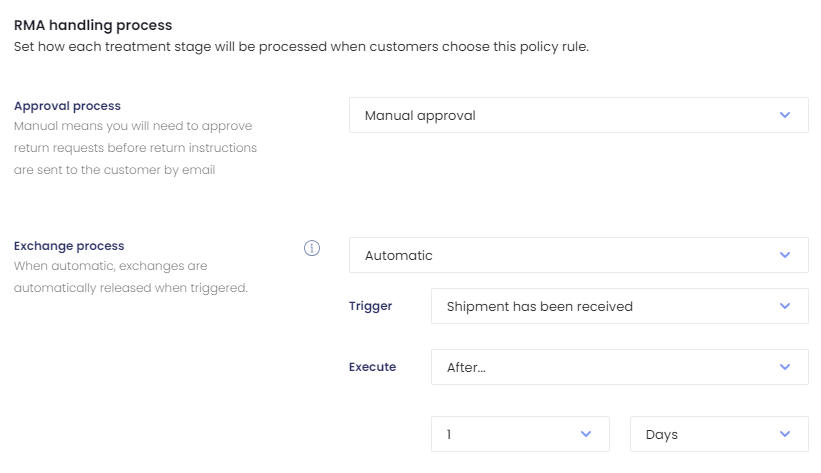Click the chevron icon in Manual approval field
The width and height of the screenshot is (821, 473).
[x=784, y=115]
